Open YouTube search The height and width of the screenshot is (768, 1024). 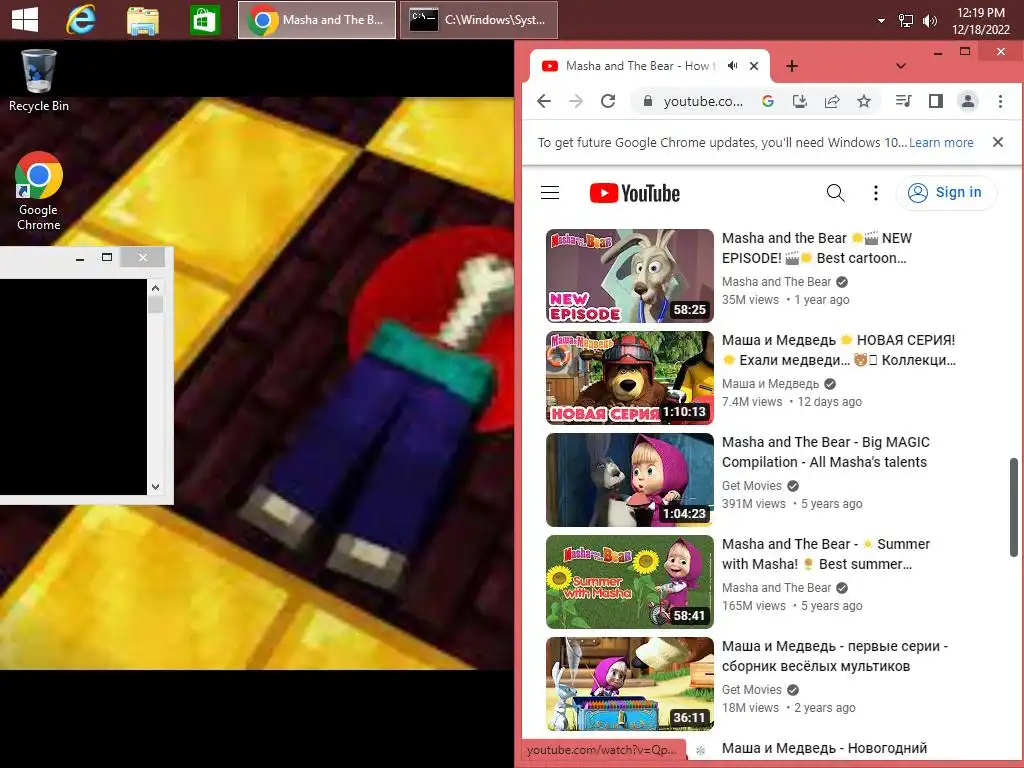[835, 193]
